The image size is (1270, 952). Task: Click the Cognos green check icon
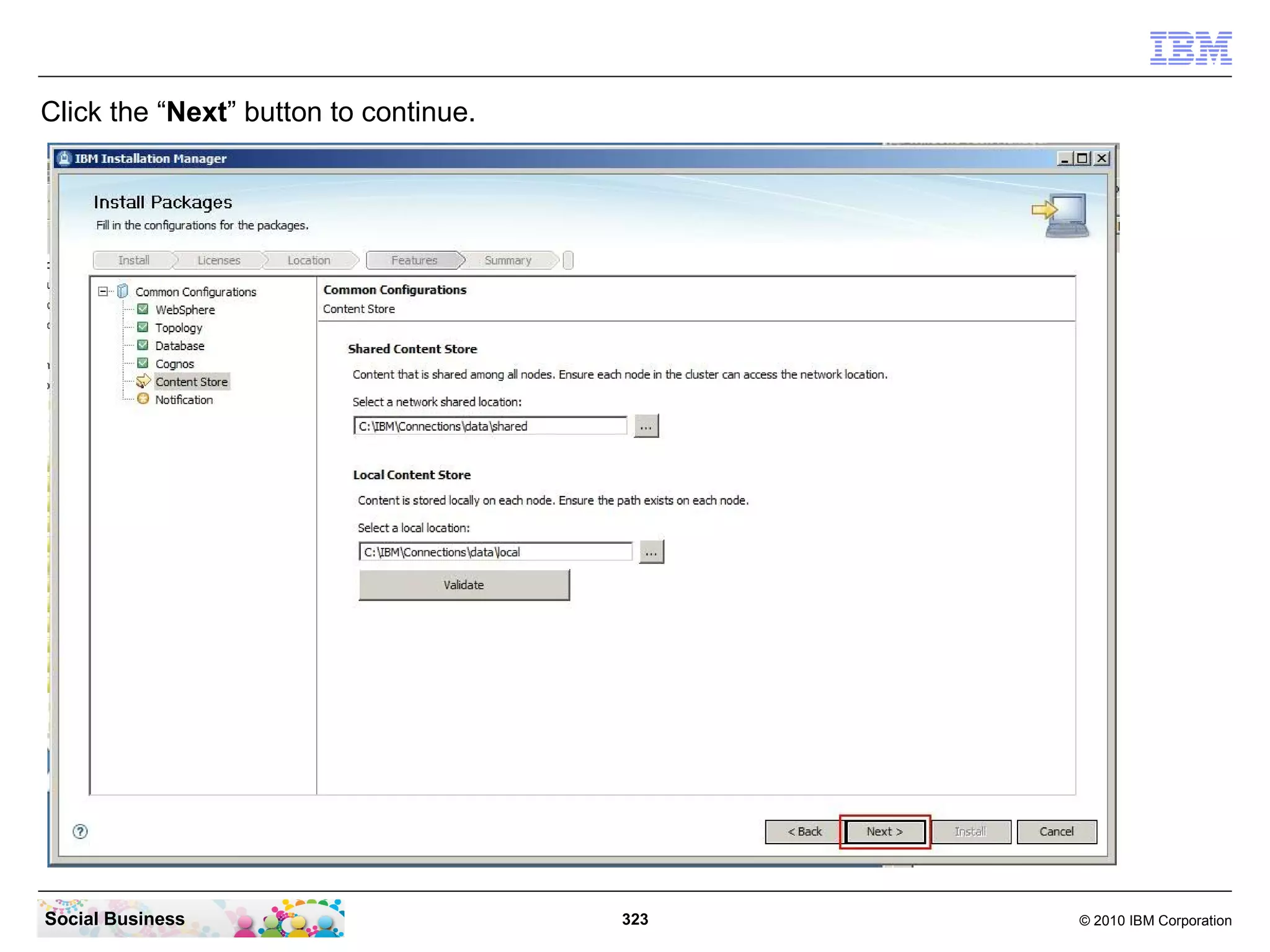pos(143,363)
